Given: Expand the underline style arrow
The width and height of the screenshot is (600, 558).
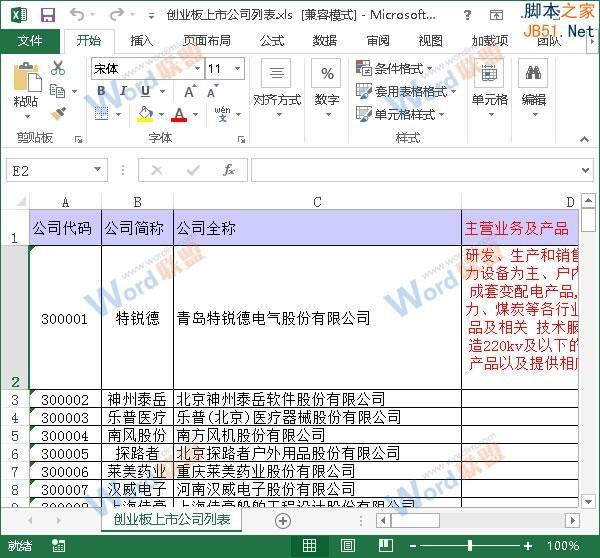Looking at the screenshot, I should pyautogui.click(x=162, y=91).
